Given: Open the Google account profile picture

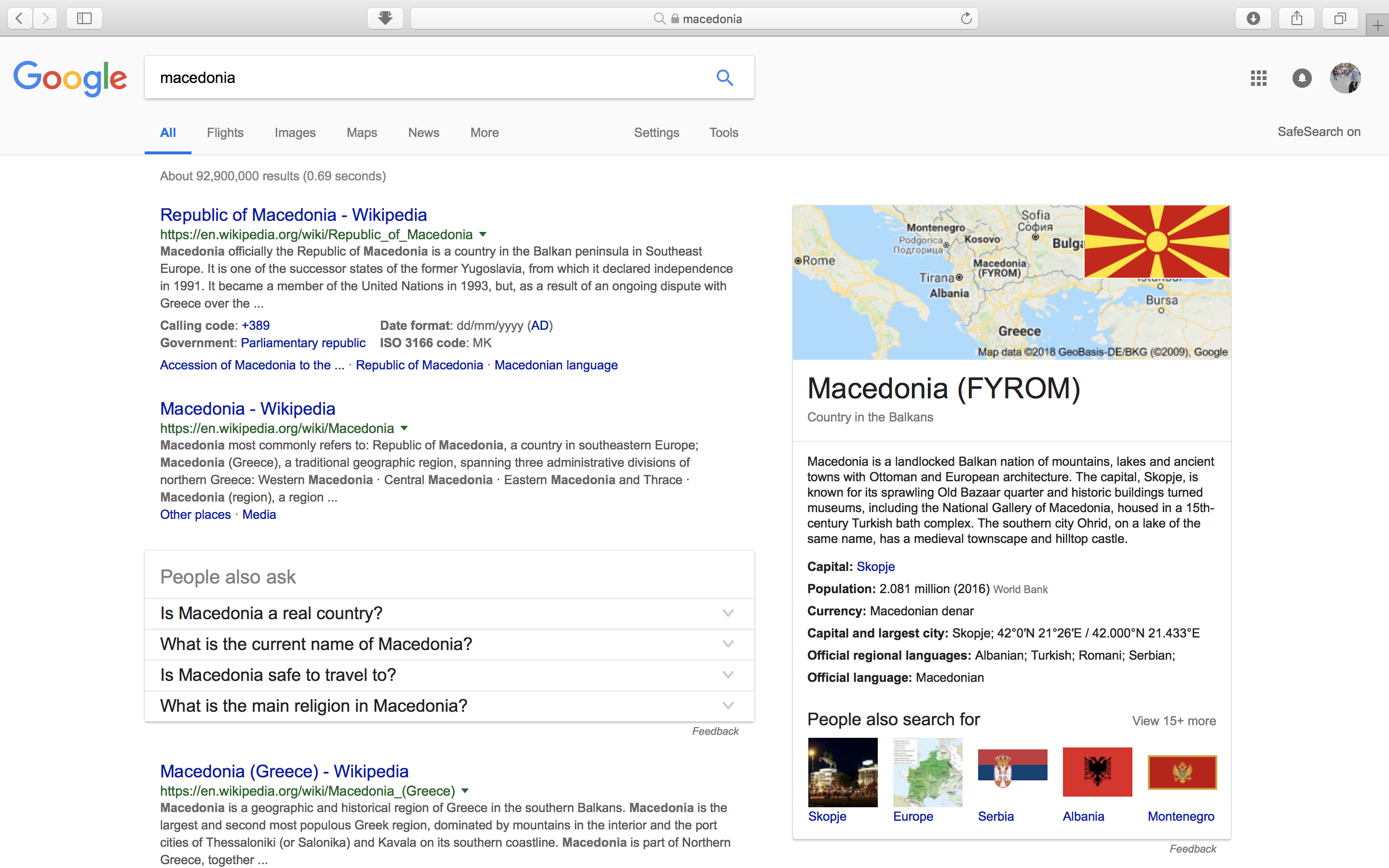Looking at the screenshot, I should pos(1346,78).
